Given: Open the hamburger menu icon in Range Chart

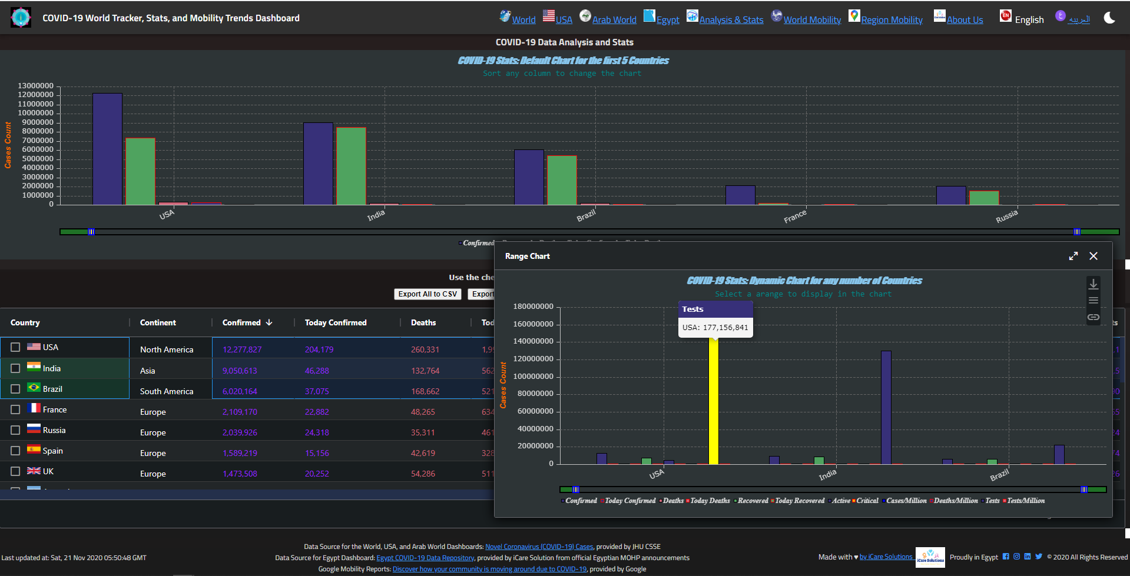Looking at the screenshot, I should pos(1093,300).
